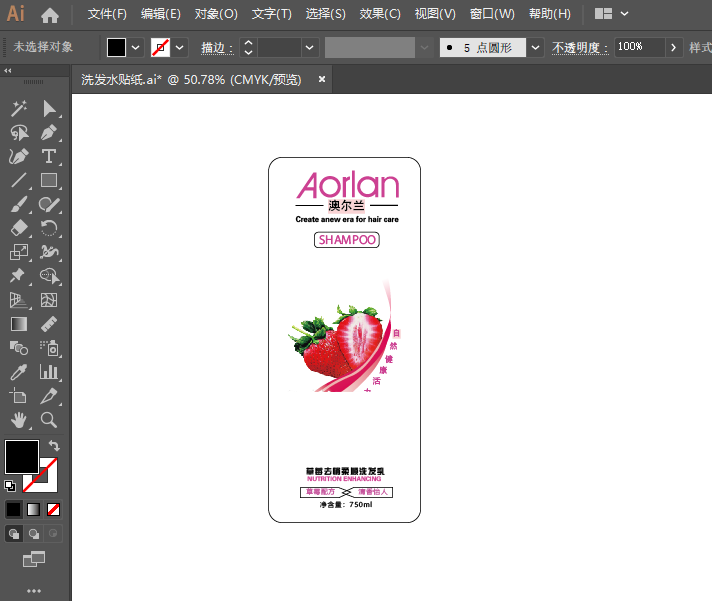
Task: Open the 文件(F) menu
Action: pyautogui.click(x=107, y=14)
